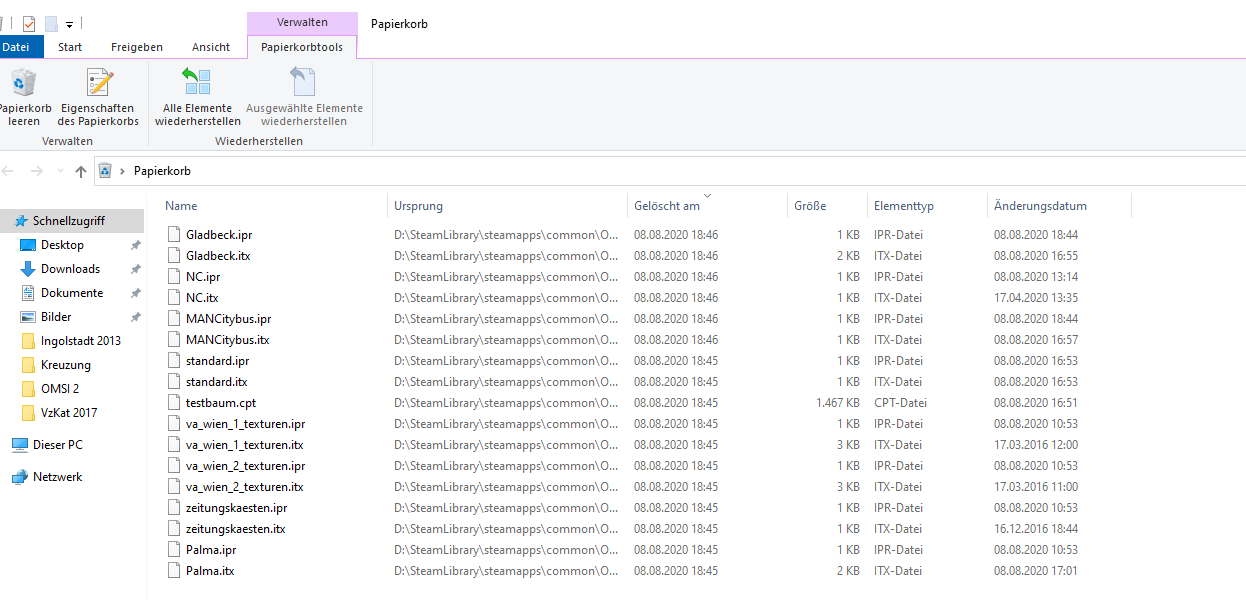The image size is (1246, 600).
Task: Select Netzwerk in navigation pane
Action: coord(57,477)
